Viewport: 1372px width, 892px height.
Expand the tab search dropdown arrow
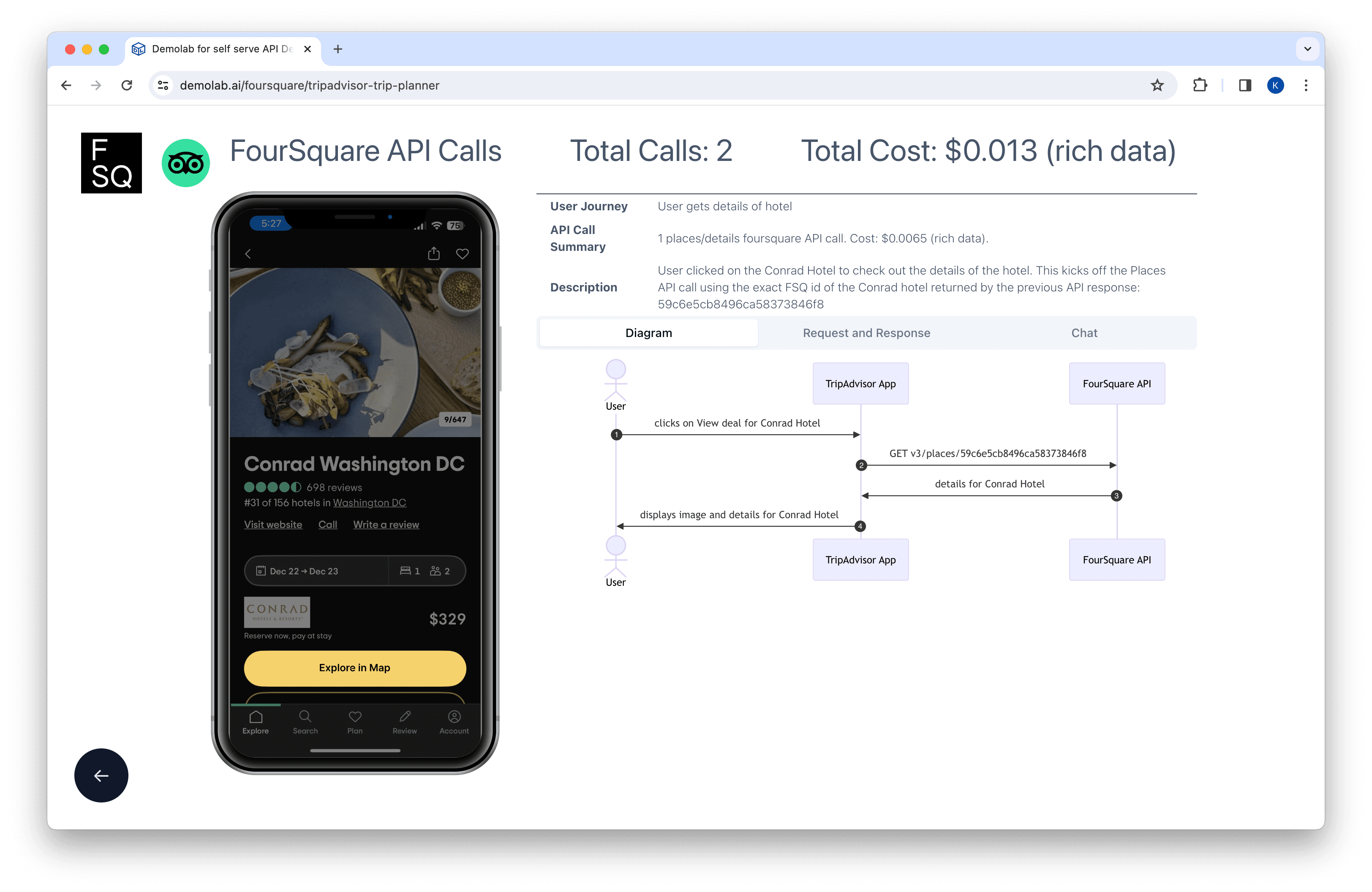(x=1307, y=49)
